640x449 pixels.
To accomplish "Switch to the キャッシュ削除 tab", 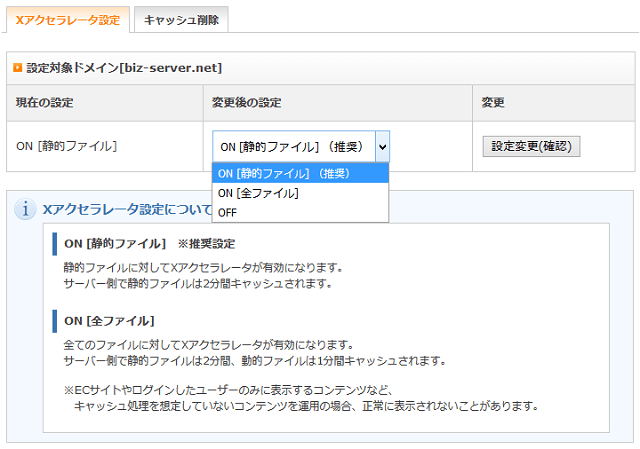I will click(181, 20).
